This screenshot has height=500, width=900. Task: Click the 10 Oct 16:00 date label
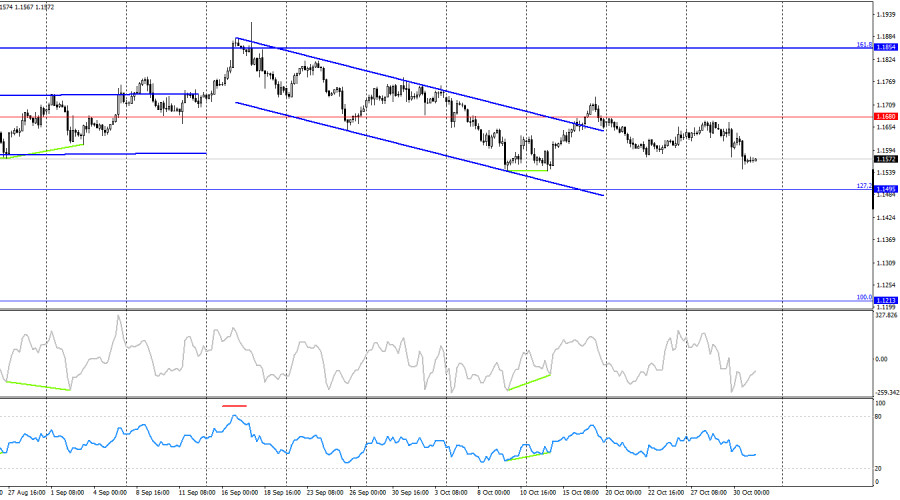coord(538,493)
